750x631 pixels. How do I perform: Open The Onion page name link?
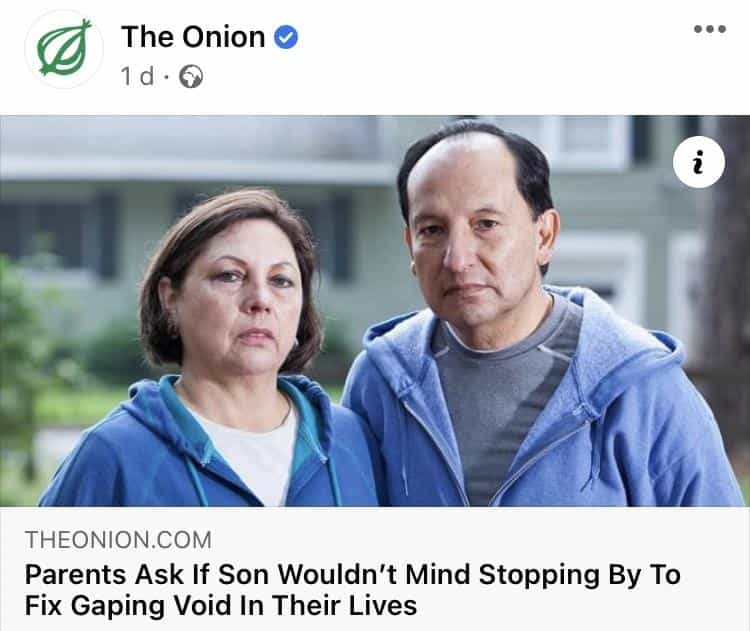click(x=193, y=37)
